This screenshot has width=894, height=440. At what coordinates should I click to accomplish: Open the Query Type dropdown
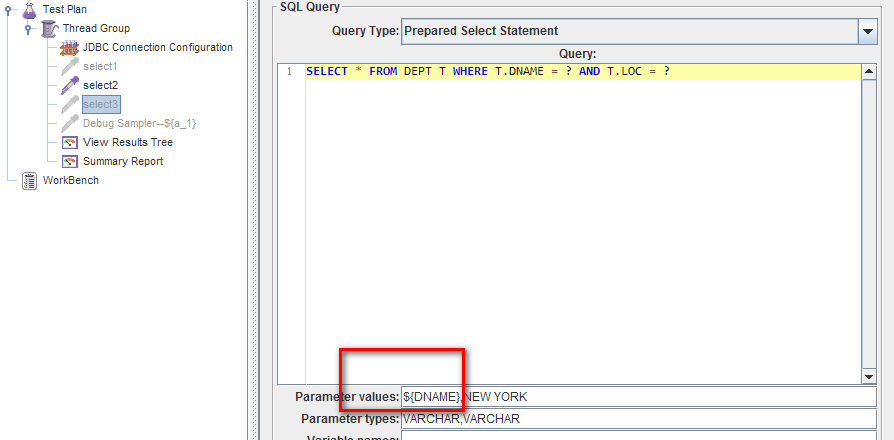pyautogui.click(x=867, y=31)
